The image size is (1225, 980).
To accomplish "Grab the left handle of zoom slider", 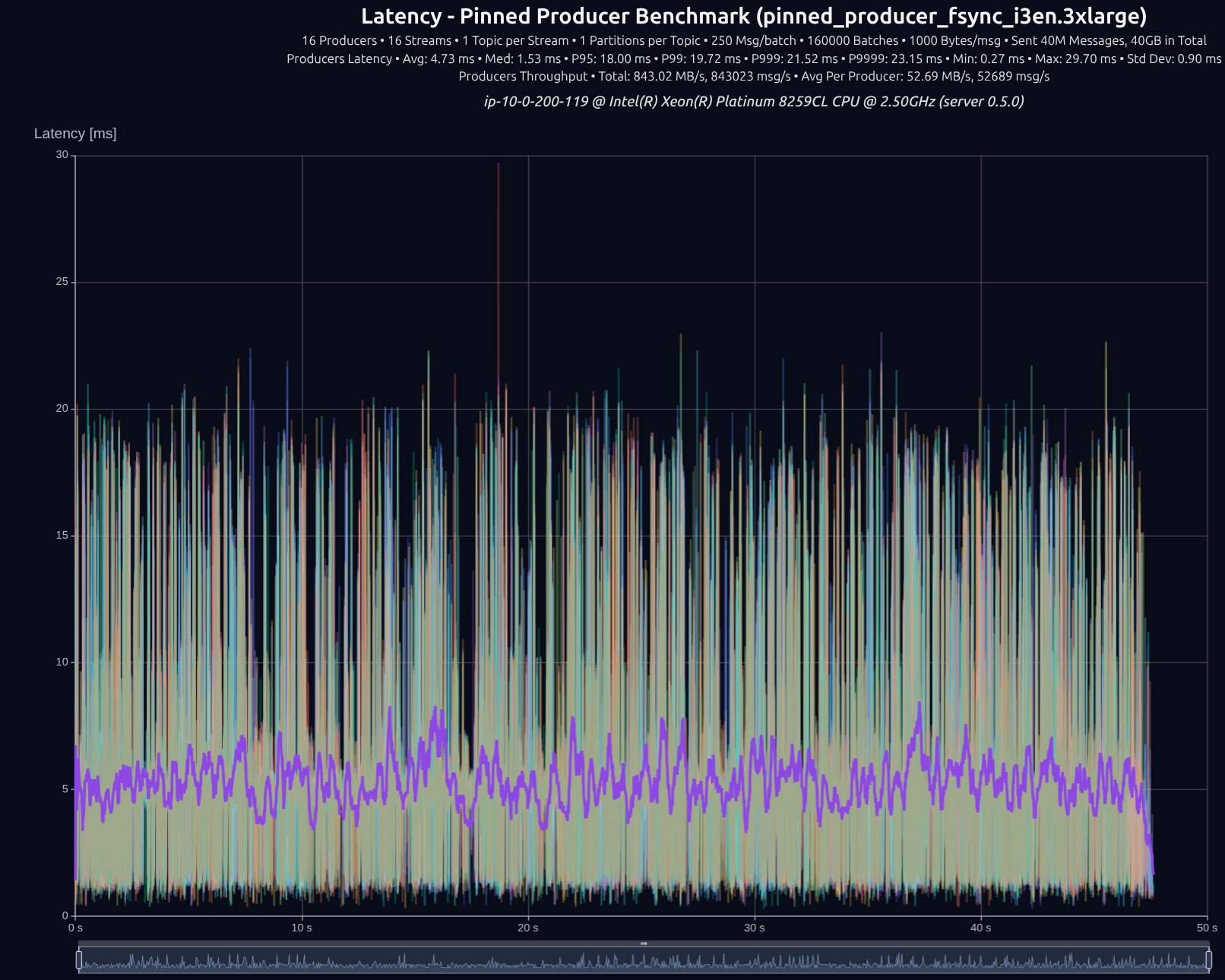I will point(79,960).
